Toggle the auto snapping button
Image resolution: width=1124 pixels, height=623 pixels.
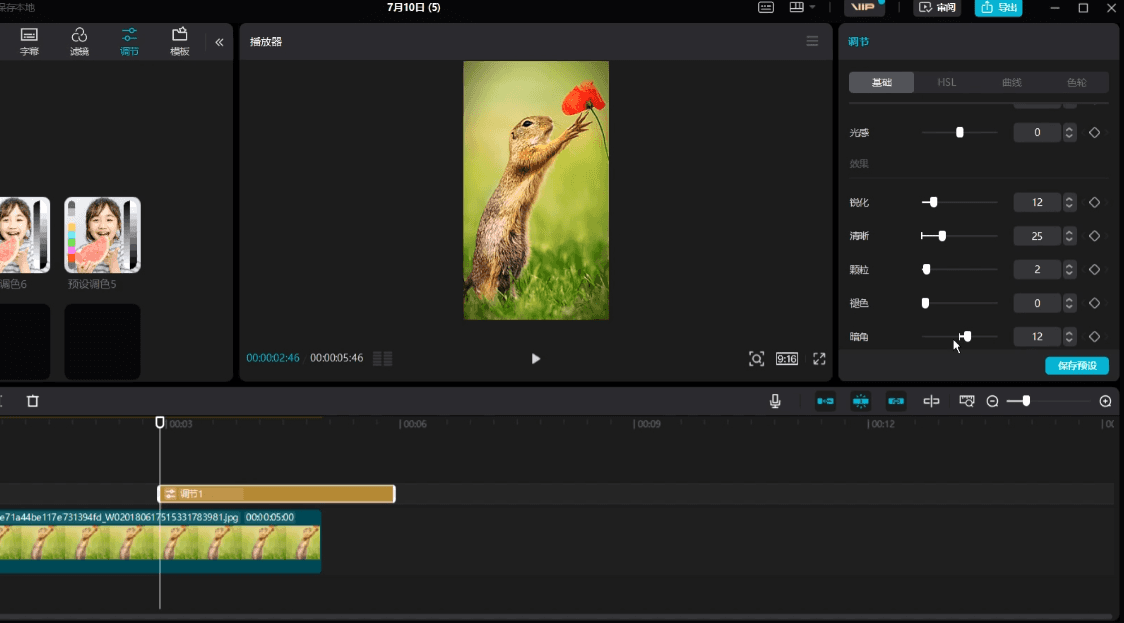tap(860, 401)
